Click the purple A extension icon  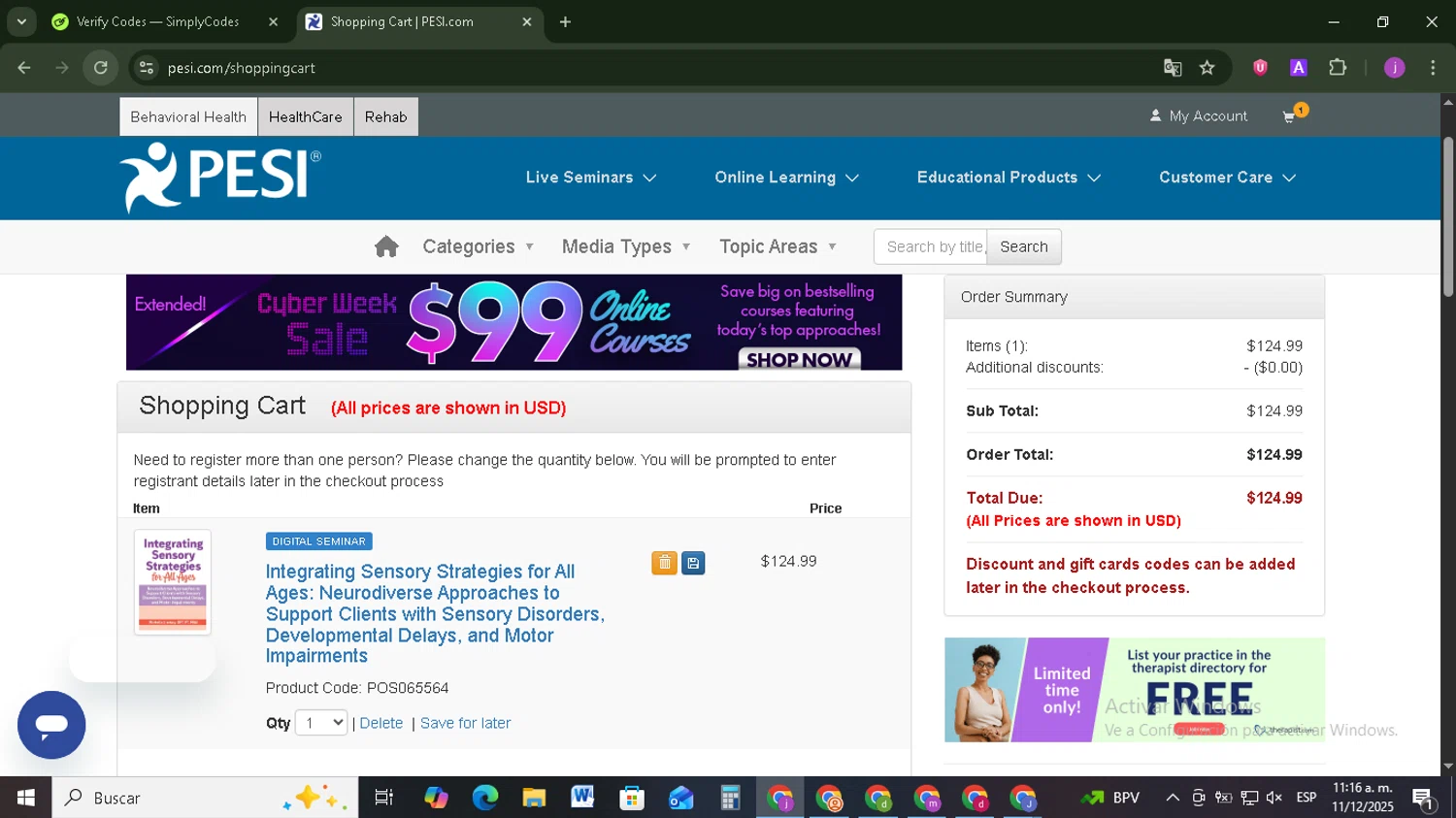click(1298, 68)
